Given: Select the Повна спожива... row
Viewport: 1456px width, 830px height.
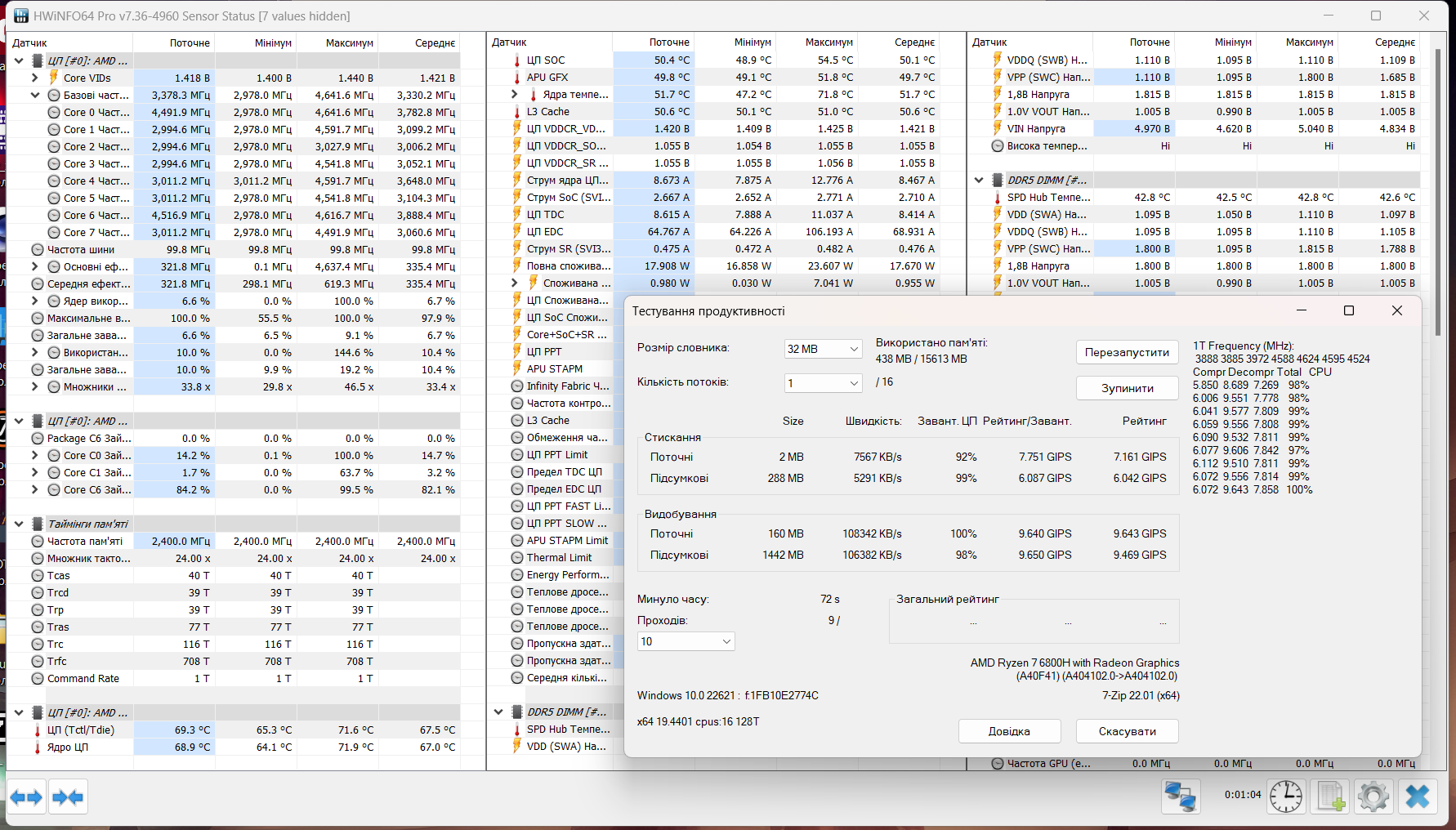Looking at the screenshot, I should tap(712, 266).
